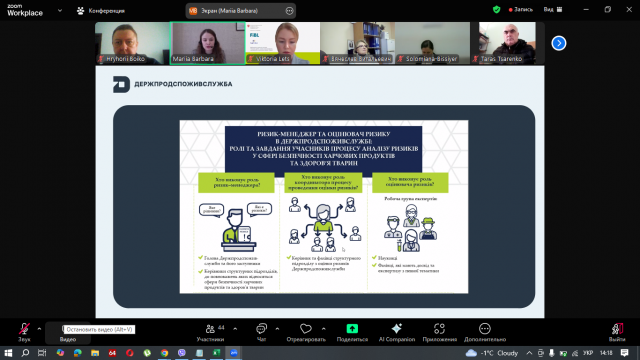Viewport: 640px width, 360px height.
Task: Open uTorrent from taskbar
Action: click(x=147, y=353)
